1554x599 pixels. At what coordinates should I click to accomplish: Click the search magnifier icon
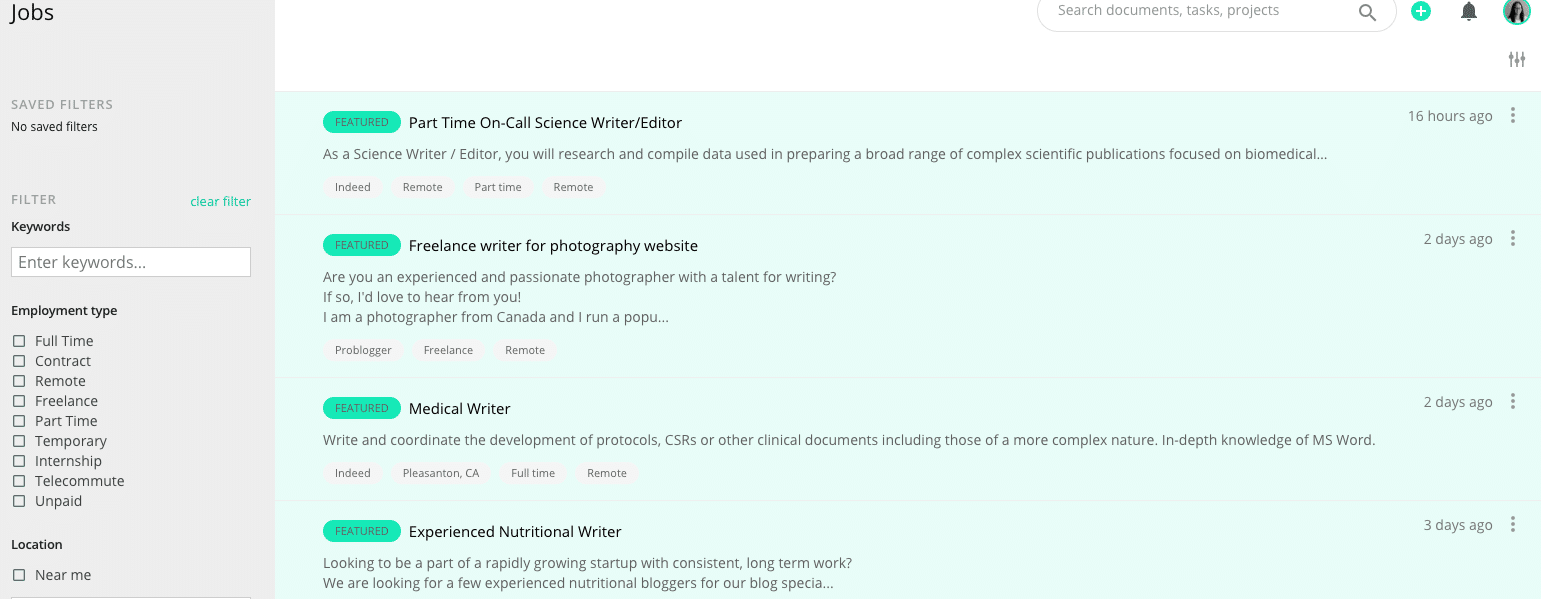coord(1366,13)
